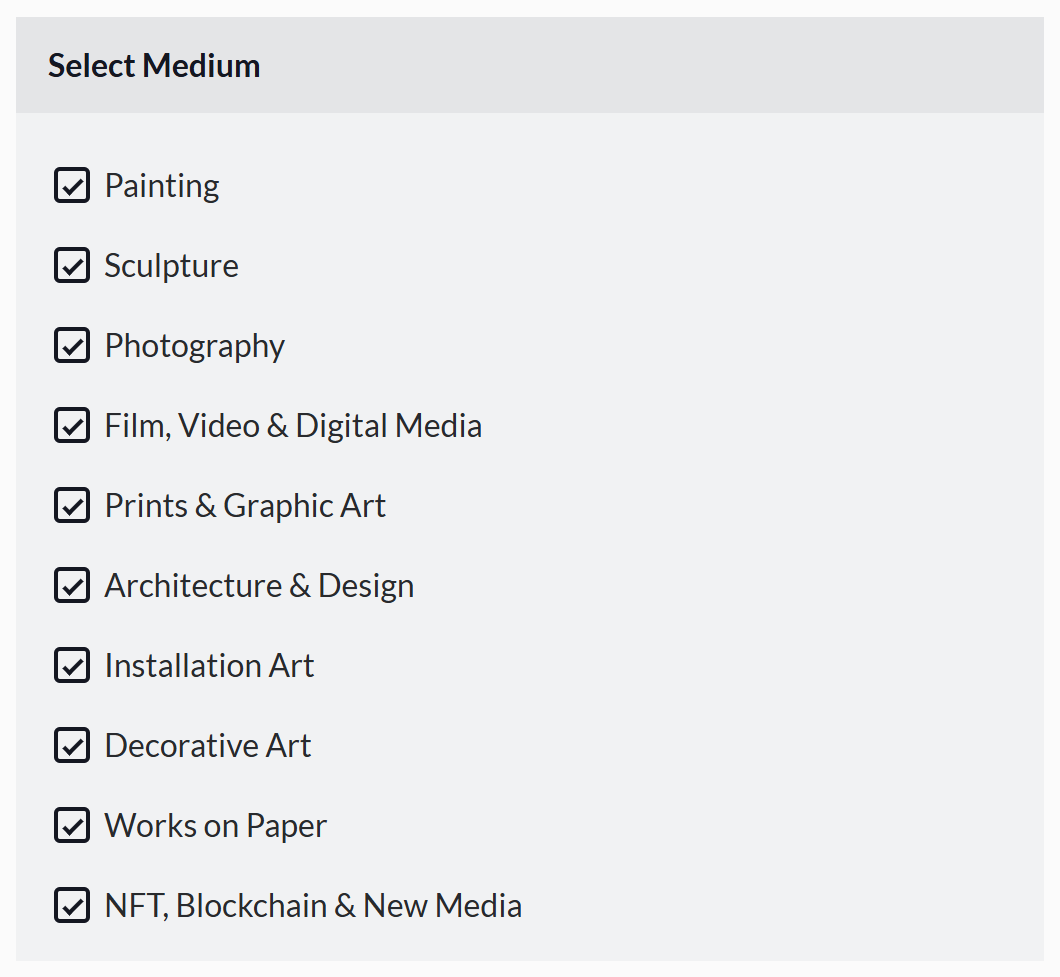Uncheck Prints & Graphic Art checkbox
Screen dimensions: 1060x977
click(72, 506)
